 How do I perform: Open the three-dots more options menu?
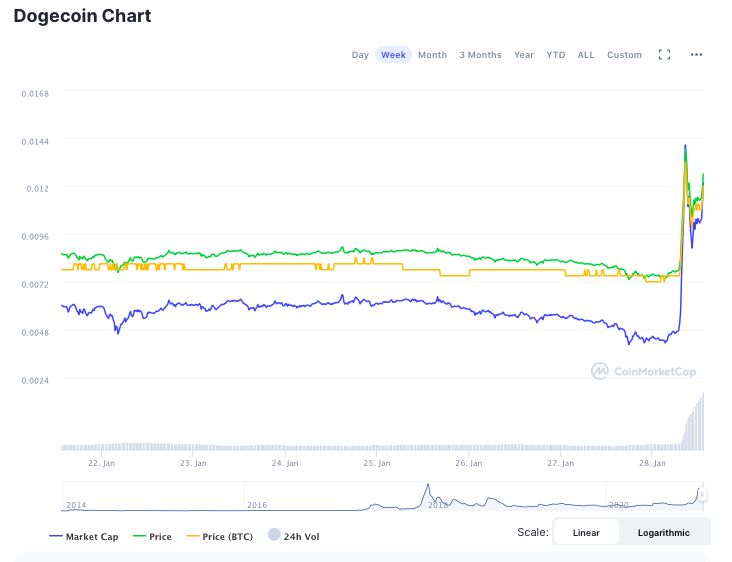click(696, 55)
